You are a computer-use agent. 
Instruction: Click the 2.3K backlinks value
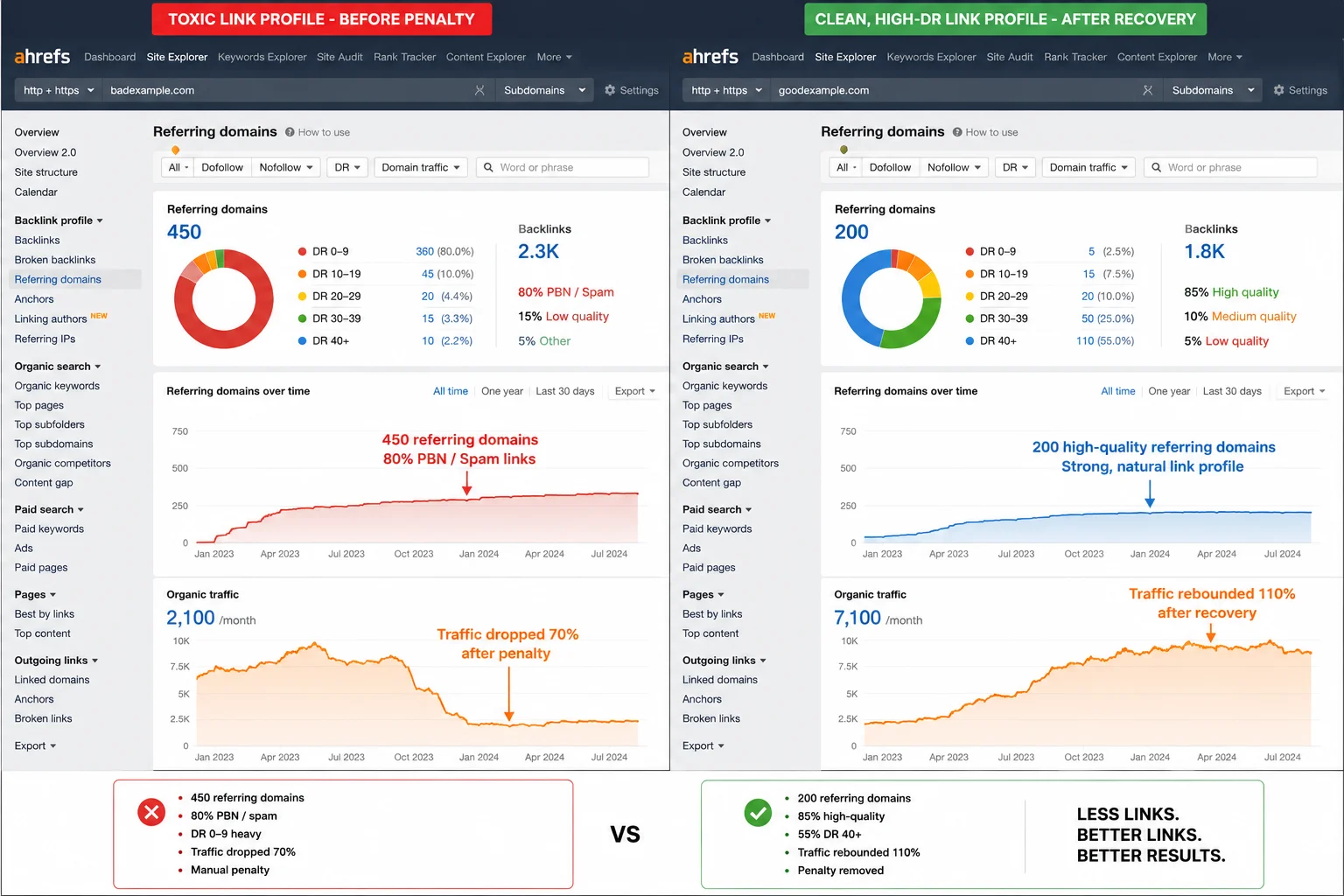point(538,252)
